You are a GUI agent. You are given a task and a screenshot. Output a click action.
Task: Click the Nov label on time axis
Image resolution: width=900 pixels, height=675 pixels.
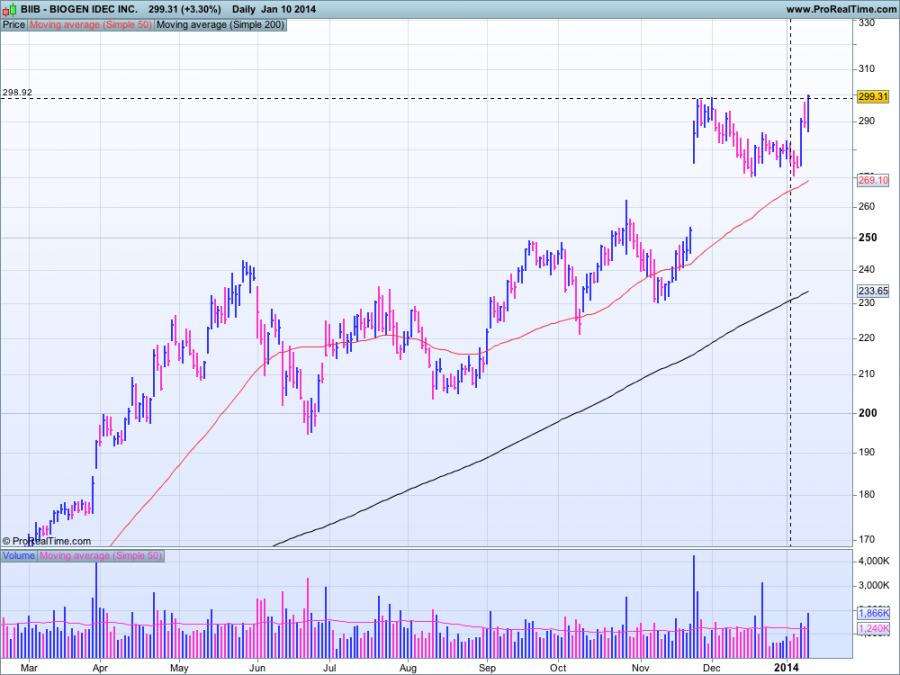[640, 668]
